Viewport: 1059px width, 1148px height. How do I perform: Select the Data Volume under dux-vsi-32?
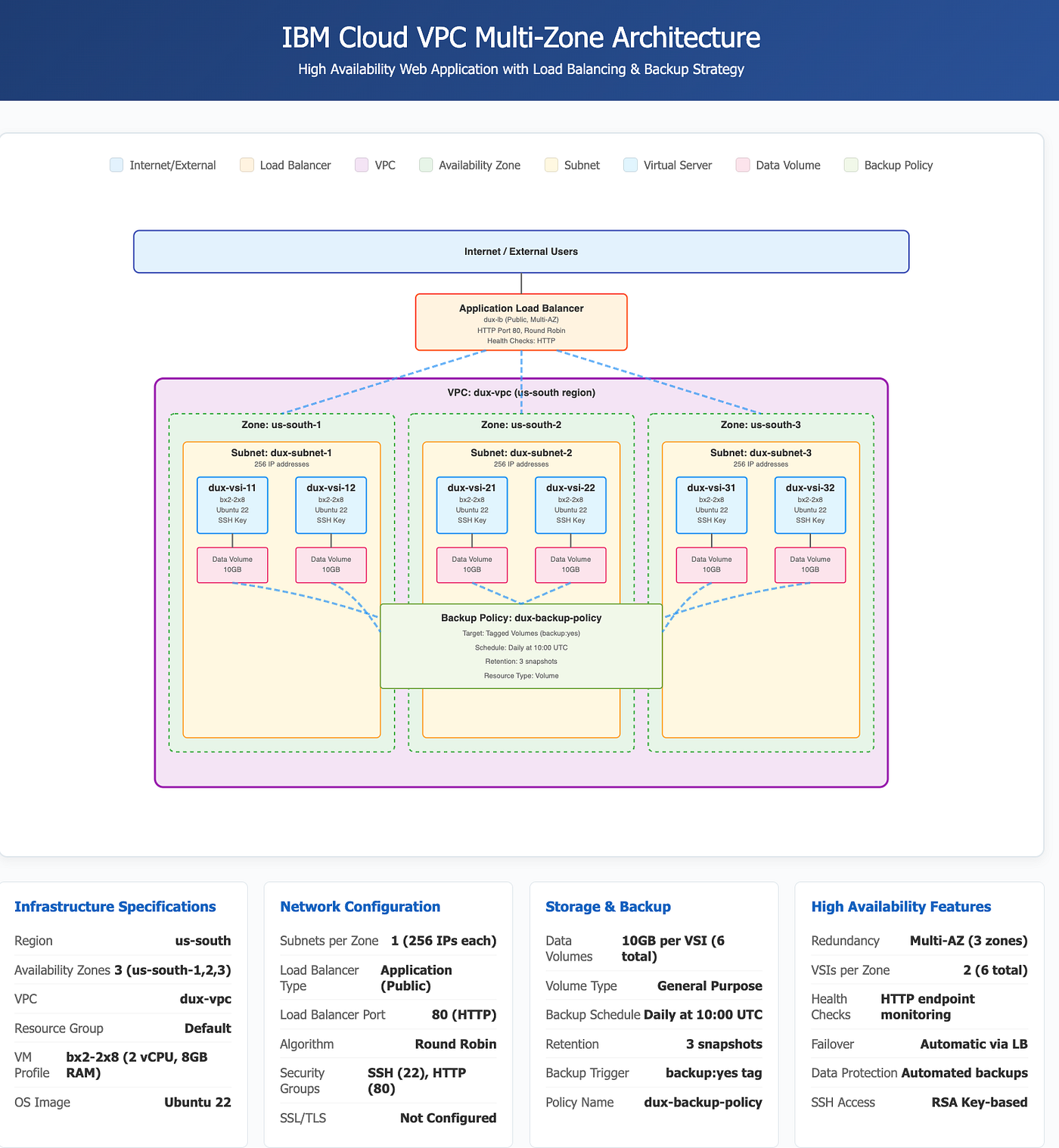tap(810, 565)
